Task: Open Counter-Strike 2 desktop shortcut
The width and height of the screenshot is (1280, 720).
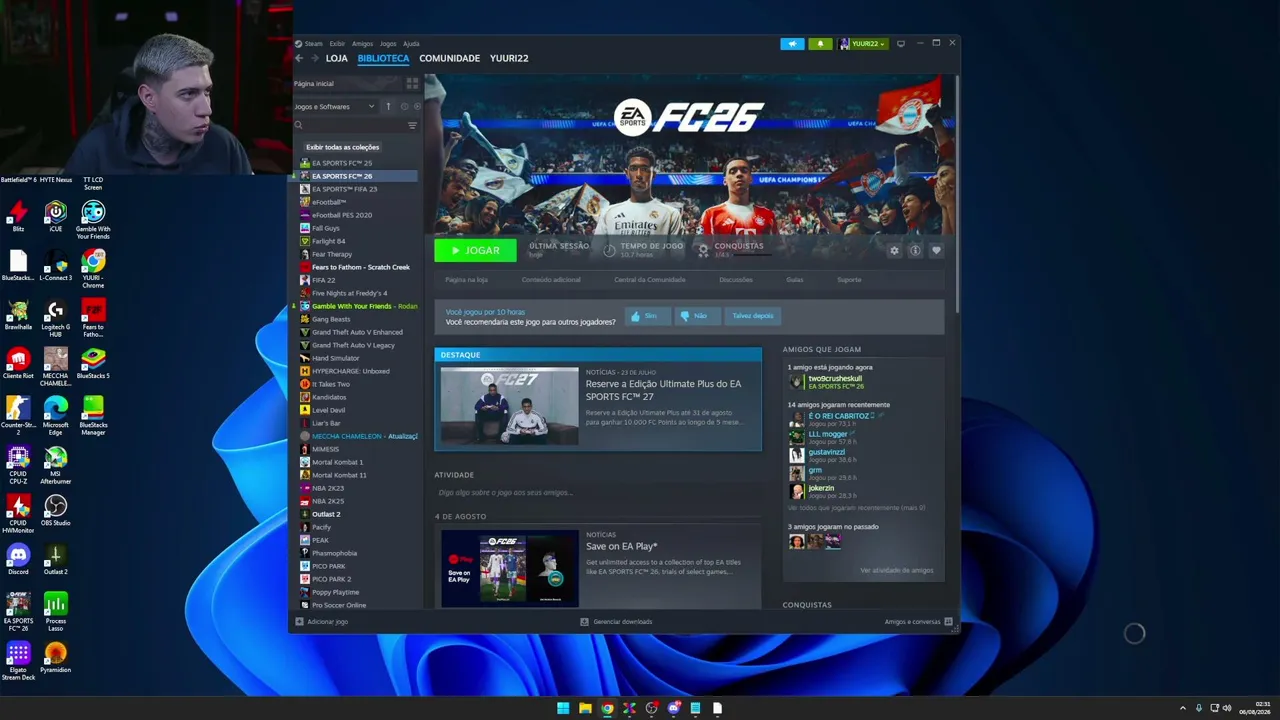Action: click(x=18, y=416)
